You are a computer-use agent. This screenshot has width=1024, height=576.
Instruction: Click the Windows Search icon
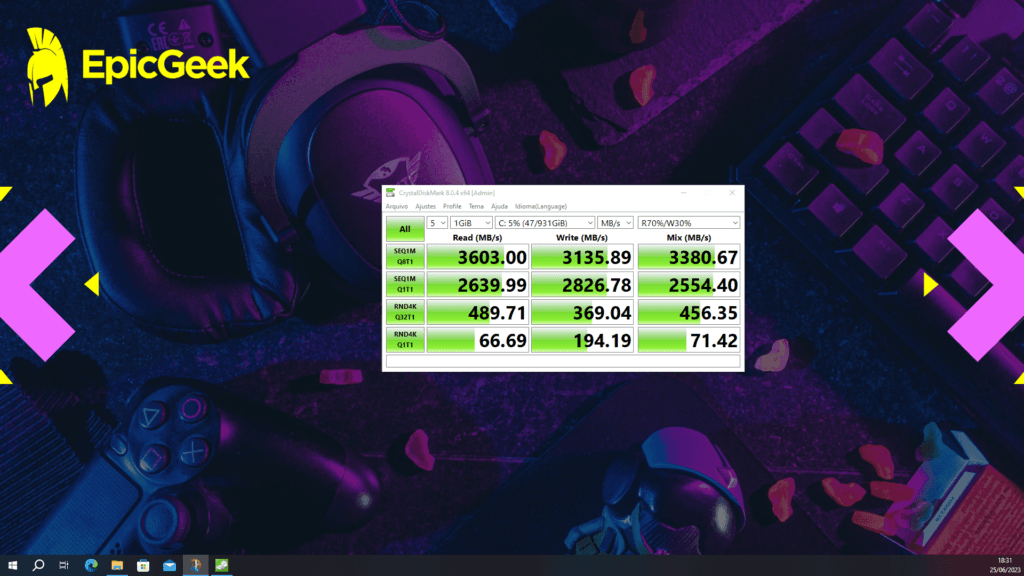pos(38,565)
